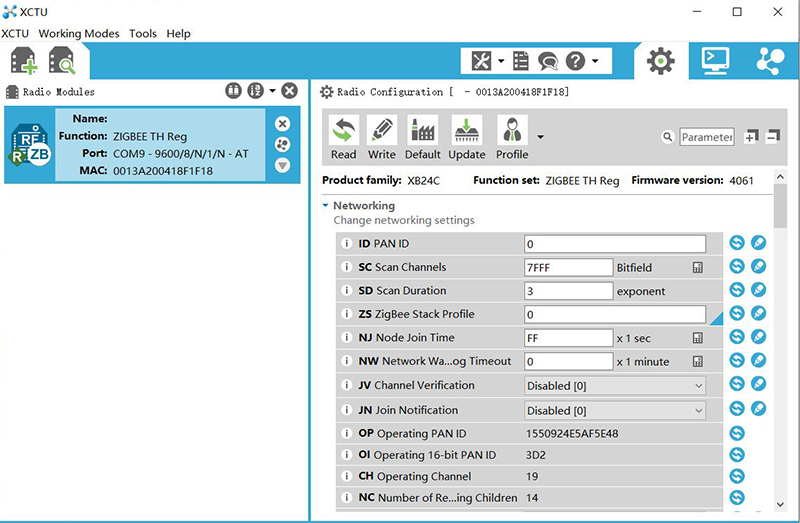Remove the ZIGBEE TH Reg module from list
The width and height of the screenshot is (800, 523).
pos(282,124)
